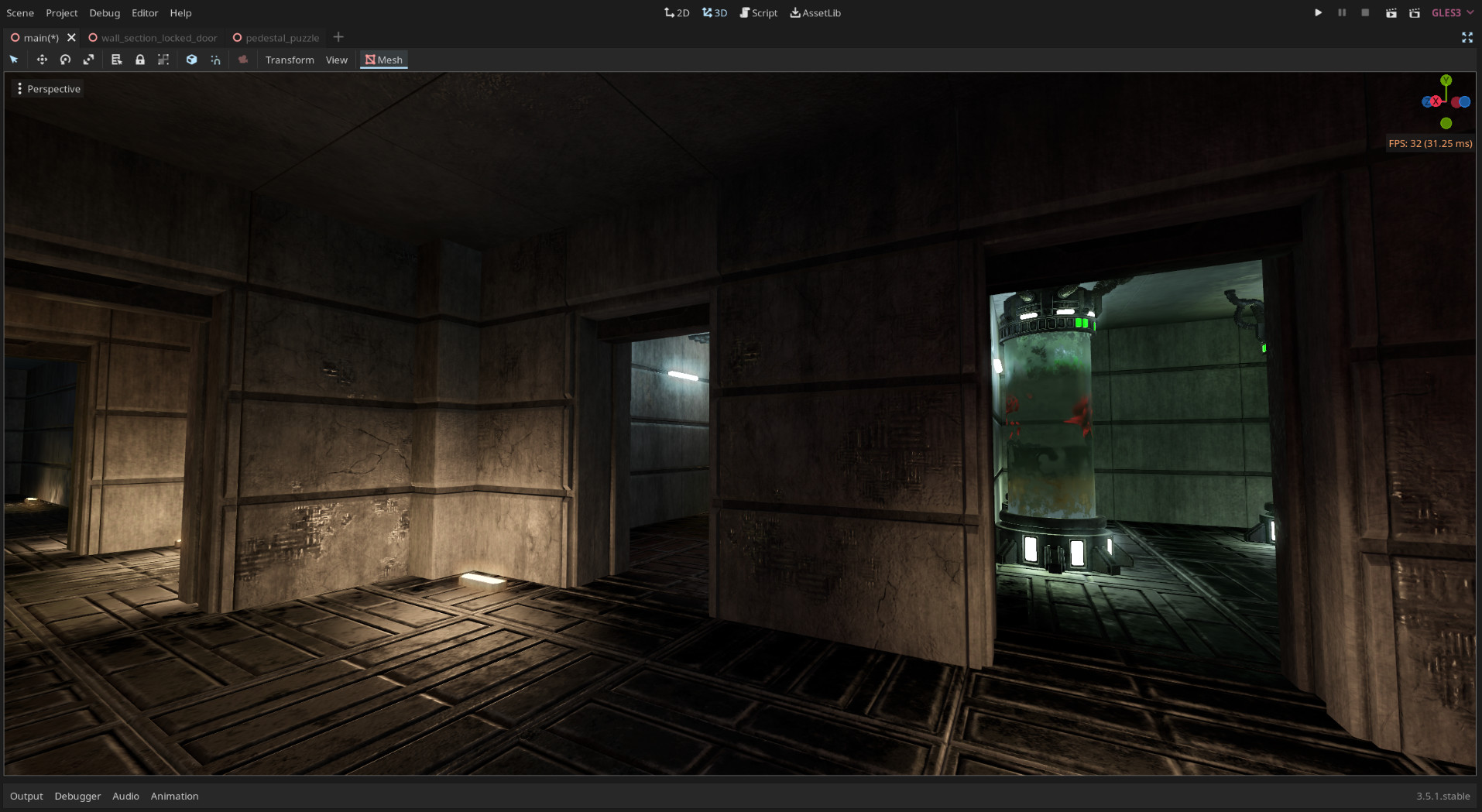1482x812 pixels.
Task: Select the Scale tool
Action: (x=88, y=60)
